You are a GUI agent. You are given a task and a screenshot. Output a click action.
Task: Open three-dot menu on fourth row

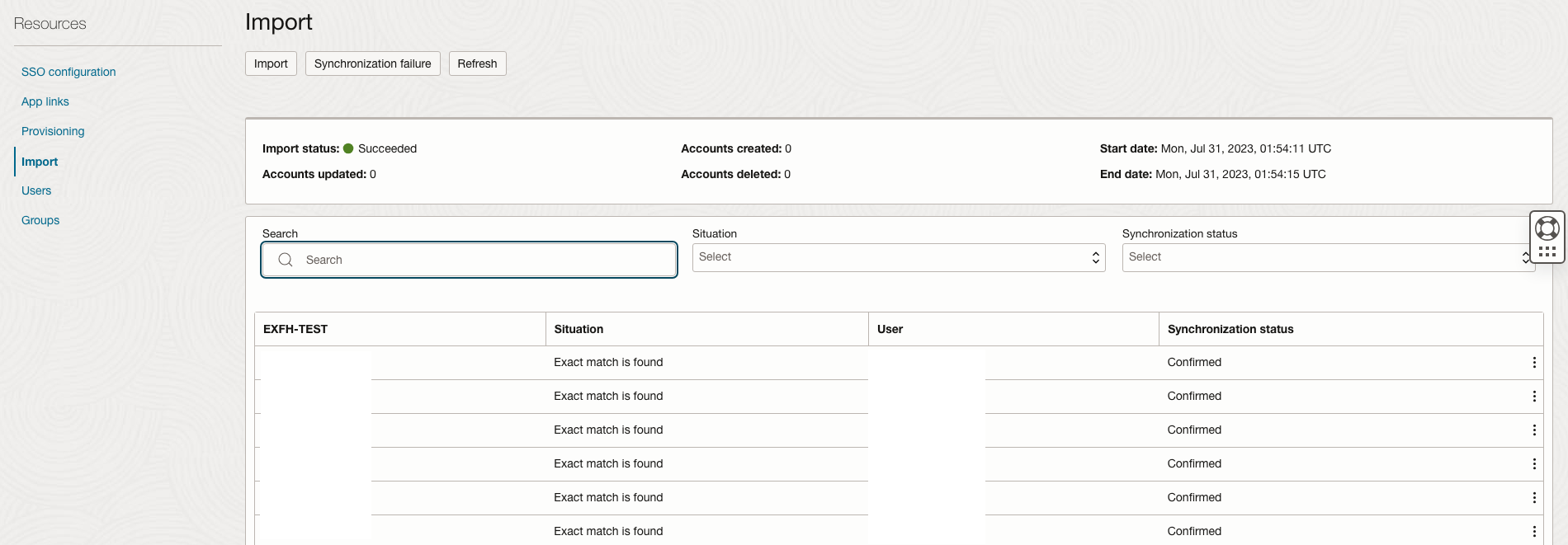(1533, 464)
